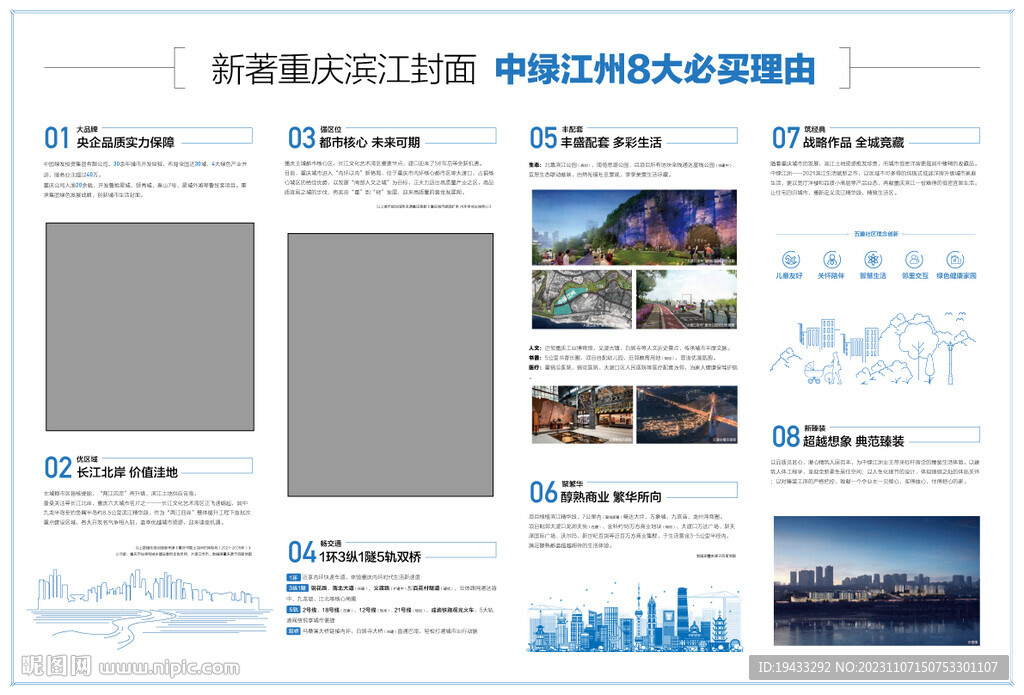This screenshot has width=1024, height=695.
Task: Click the blue number 02
Action: pos(57,468)
